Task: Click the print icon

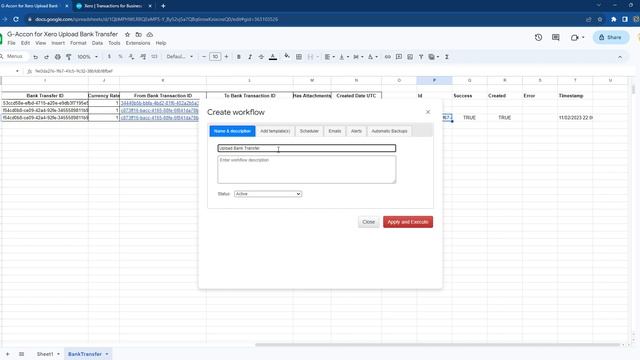Action: coord(58,57)
